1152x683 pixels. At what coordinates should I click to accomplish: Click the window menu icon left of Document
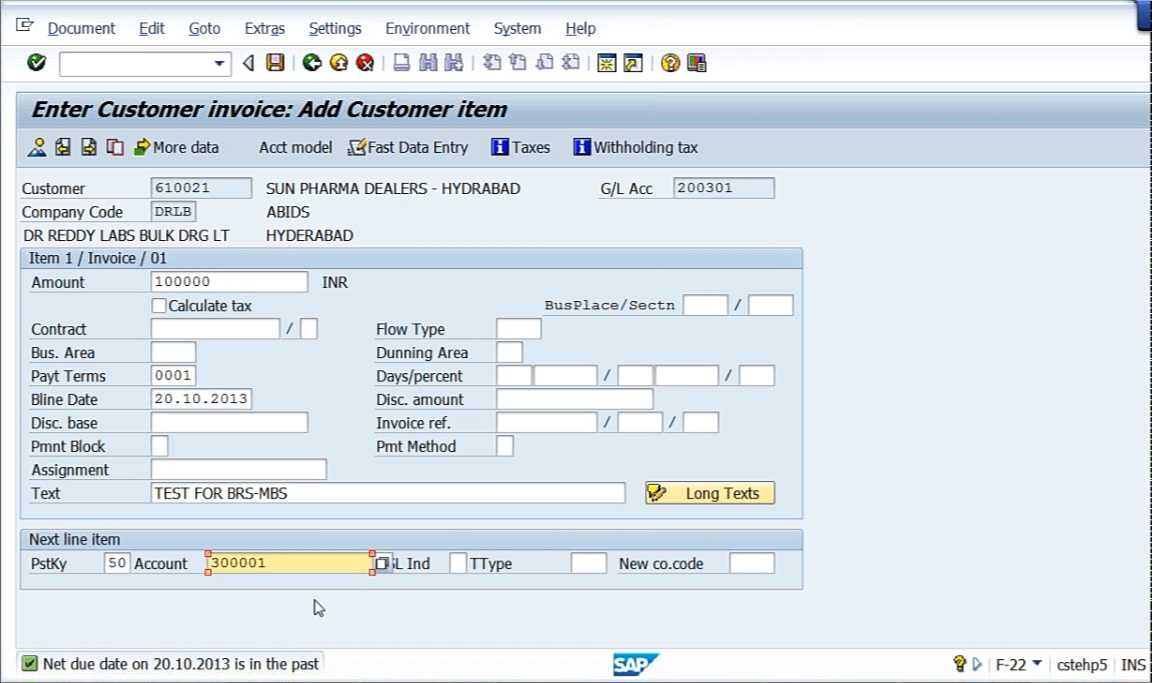(24, 26)
